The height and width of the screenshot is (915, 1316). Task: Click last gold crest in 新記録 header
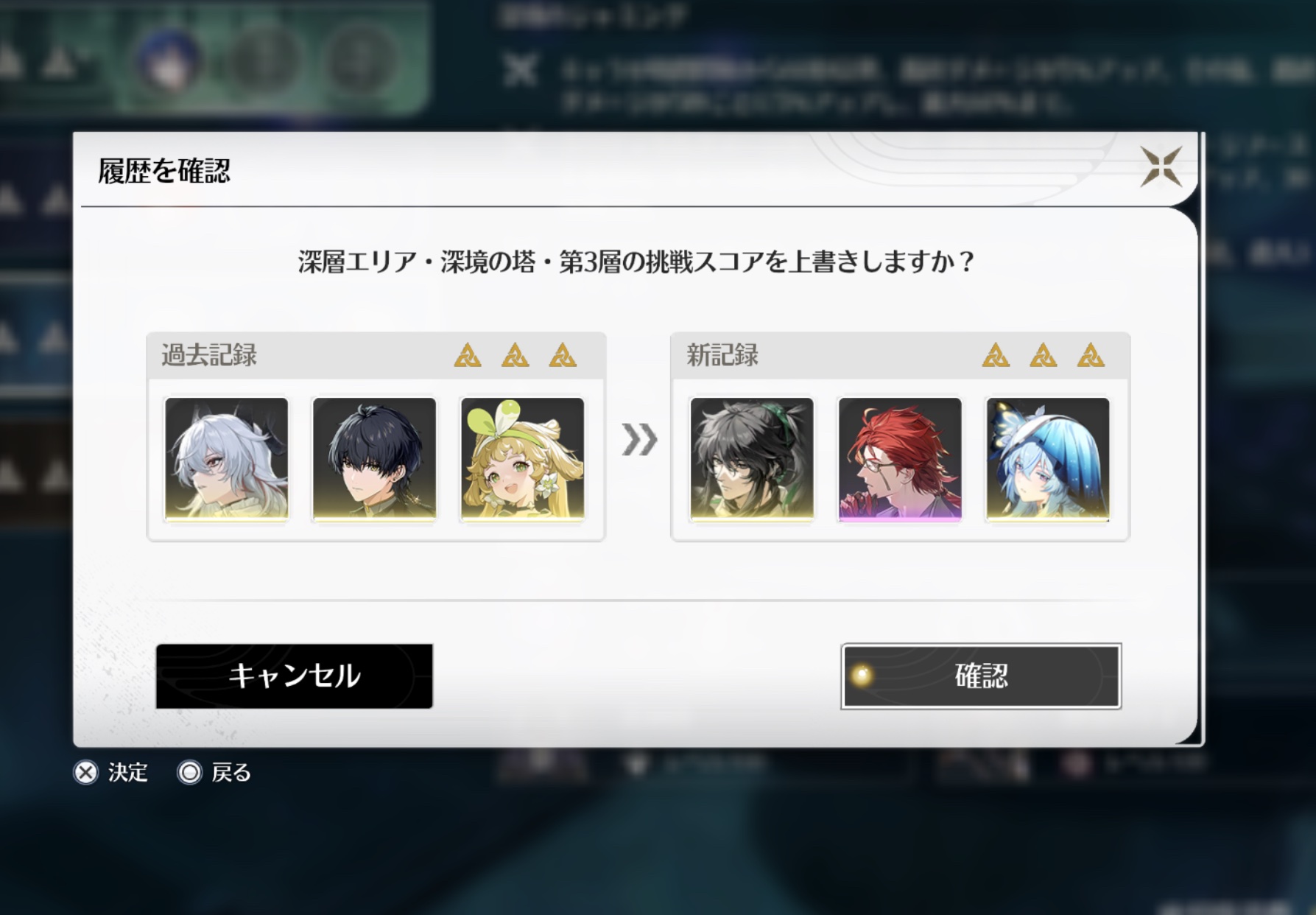pyautogui.click(x=1091, y=355)
